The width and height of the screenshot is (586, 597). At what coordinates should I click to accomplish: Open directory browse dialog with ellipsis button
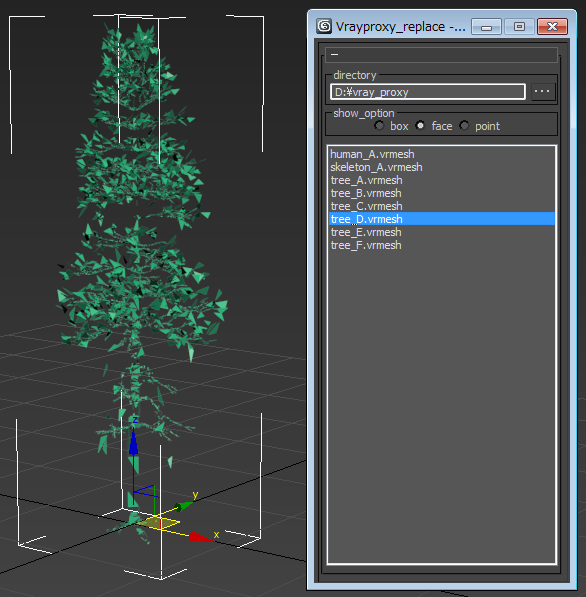pos(542,91)
